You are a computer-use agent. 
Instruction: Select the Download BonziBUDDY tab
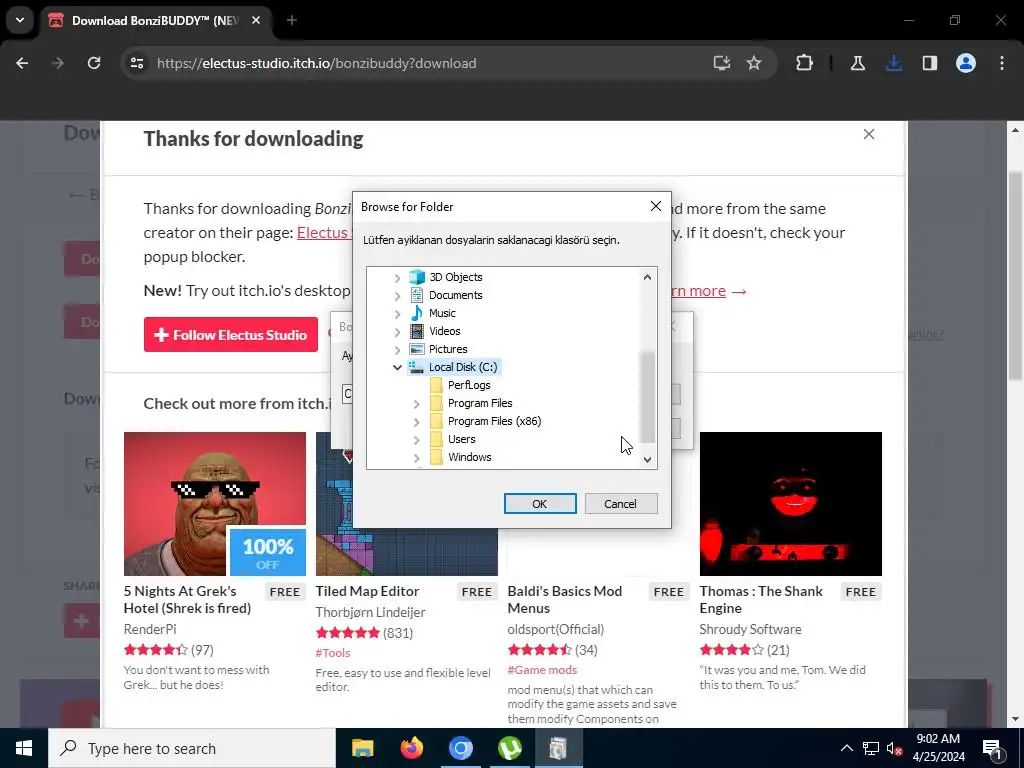155,21
